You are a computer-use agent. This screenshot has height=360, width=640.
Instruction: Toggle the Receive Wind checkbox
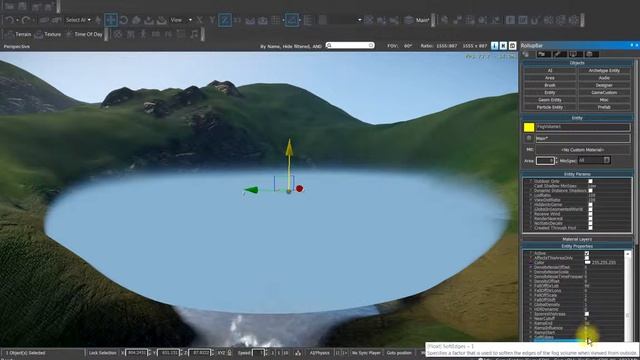pos(590,214)
